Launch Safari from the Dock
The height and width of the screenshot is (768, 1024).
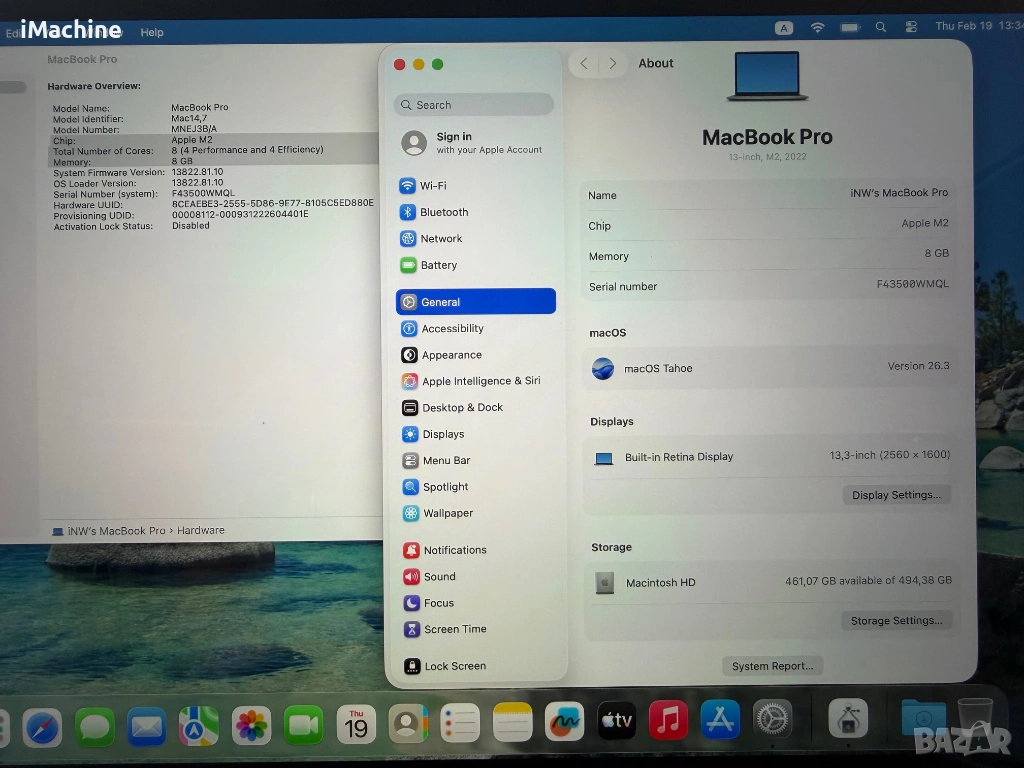point(43,726)
